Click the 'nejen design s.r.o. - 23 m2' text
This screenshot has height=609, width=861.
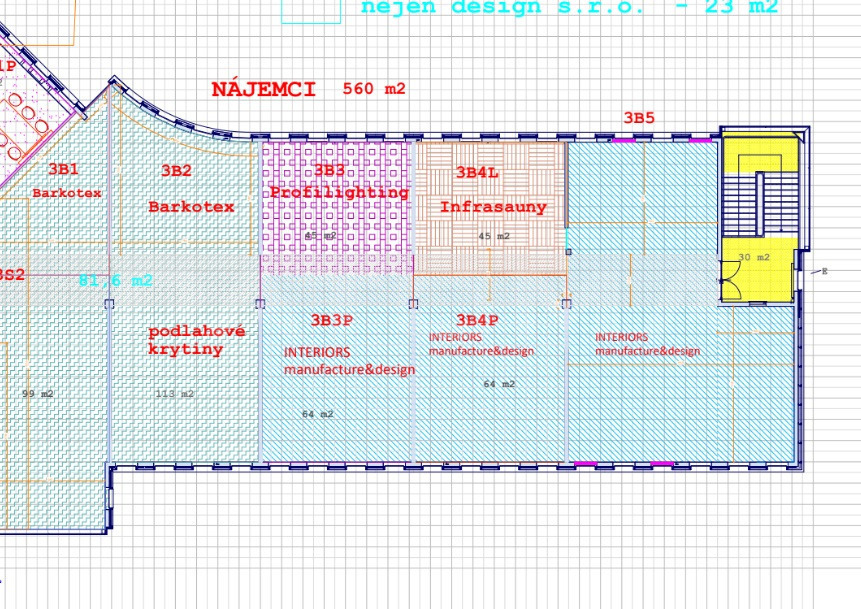pyautogui.click(x=569, y=7)
